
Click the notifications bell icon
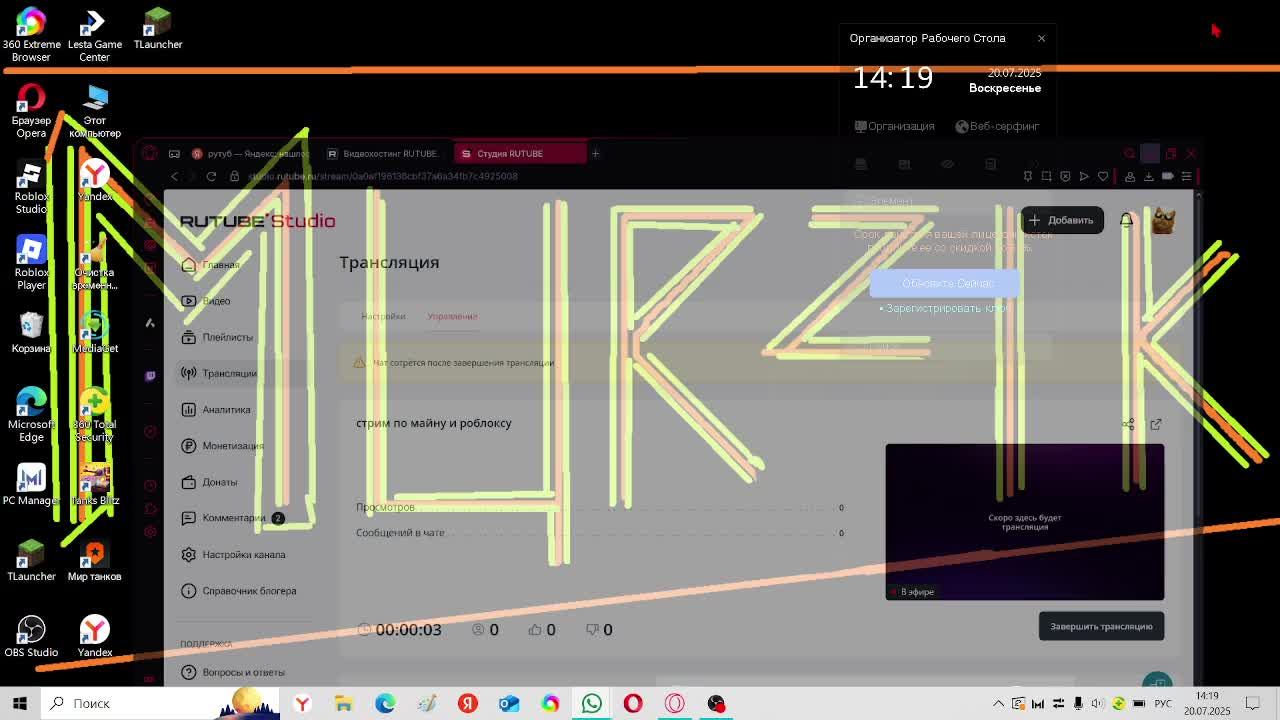click(1126, 220)
